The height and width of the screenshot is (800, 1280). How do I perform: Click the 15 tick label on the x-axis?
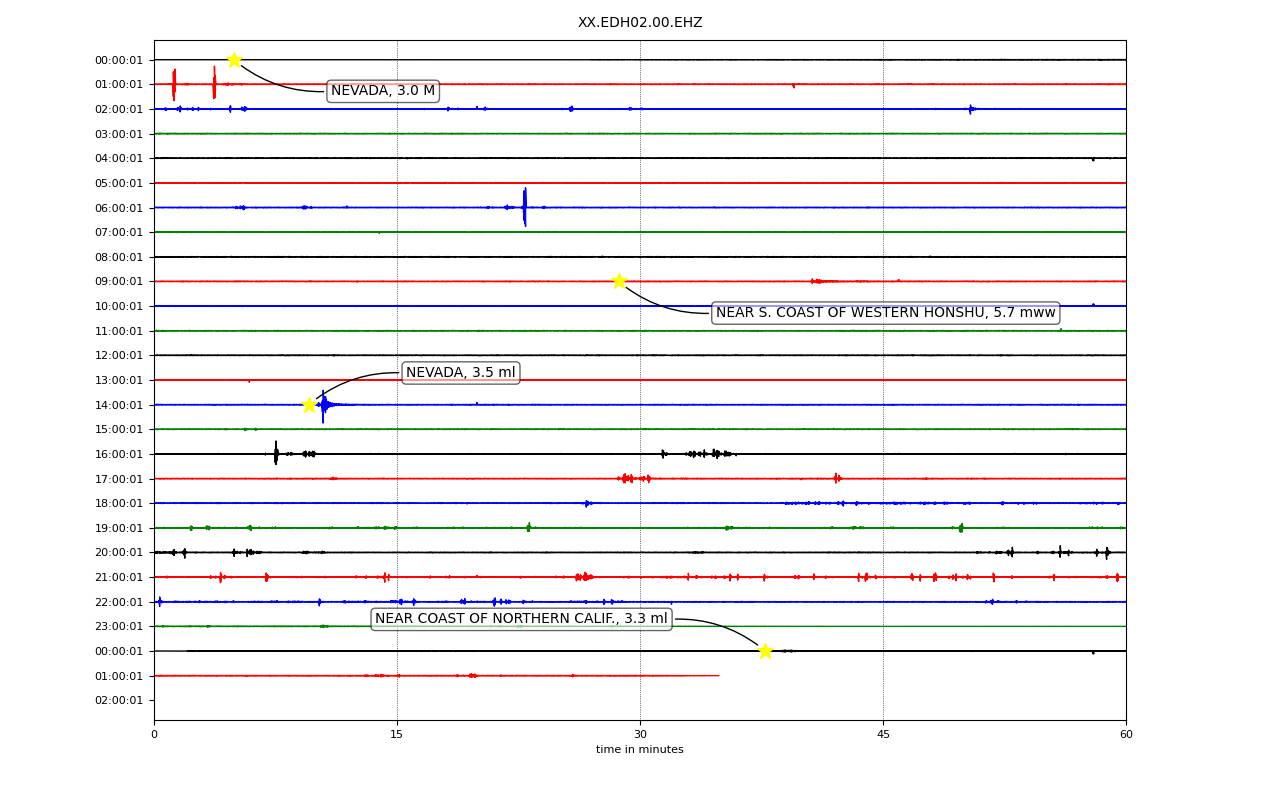coord(397,735)
